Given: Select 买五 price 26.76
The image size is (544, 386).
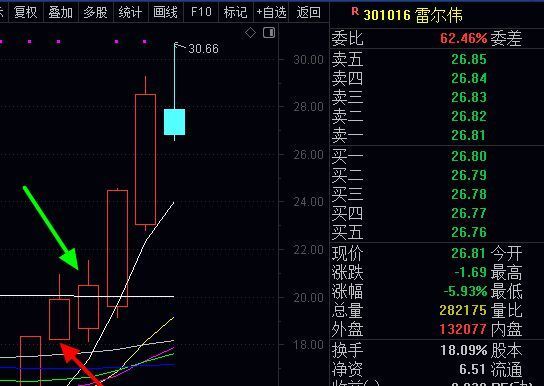Looking at the screenshot, I should [x=469, y=232].
